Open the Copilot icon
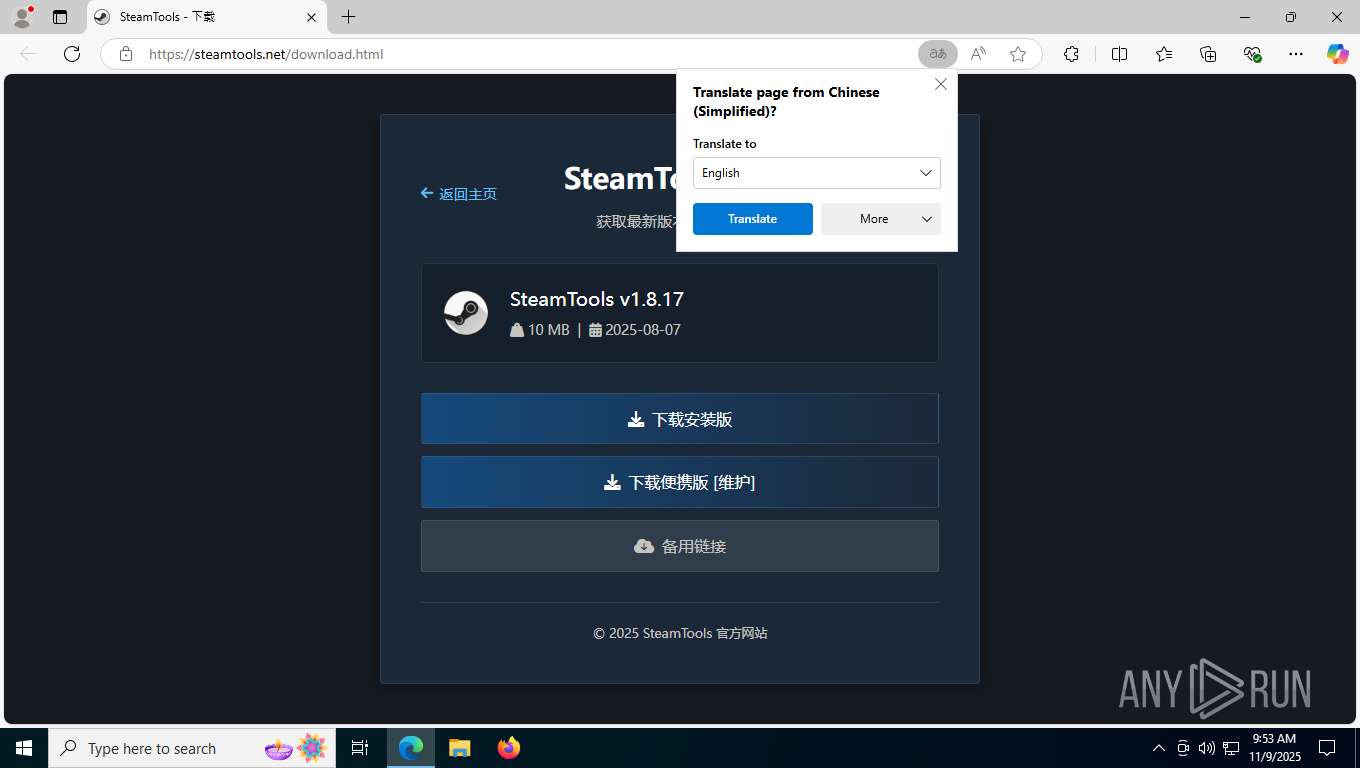 [x=1337, y=54]
